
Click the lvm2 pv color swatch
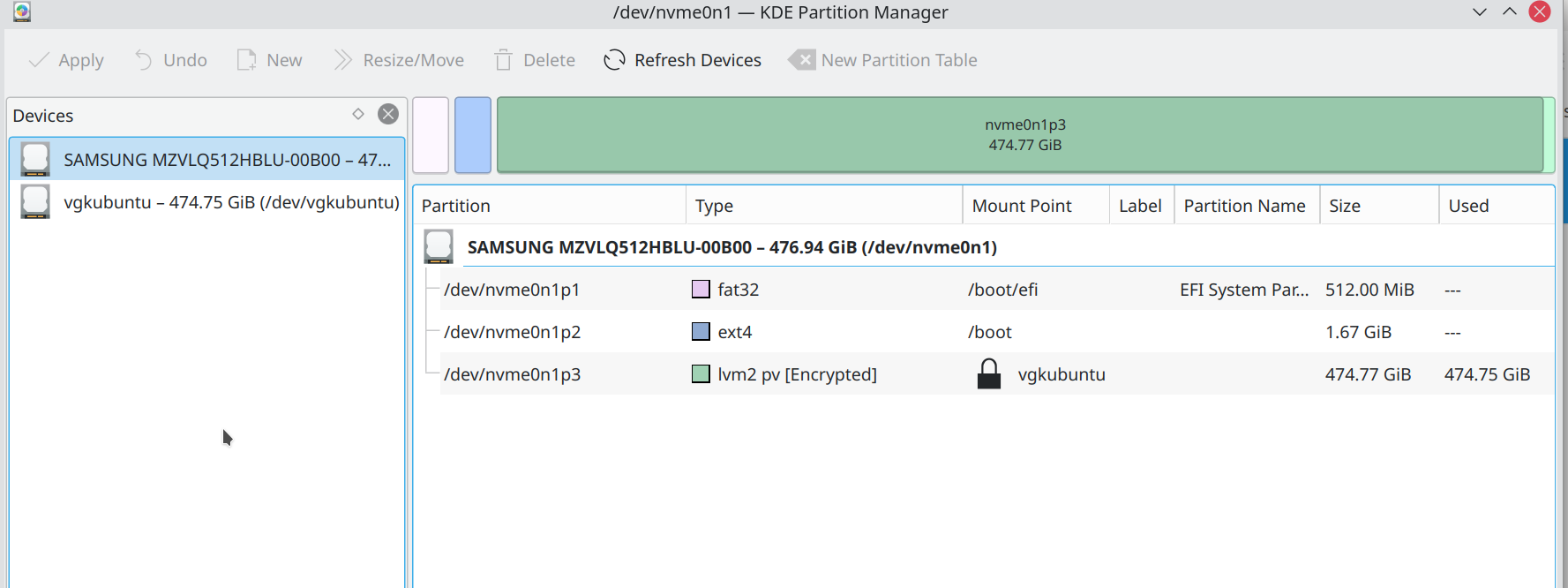pos(701,373)
